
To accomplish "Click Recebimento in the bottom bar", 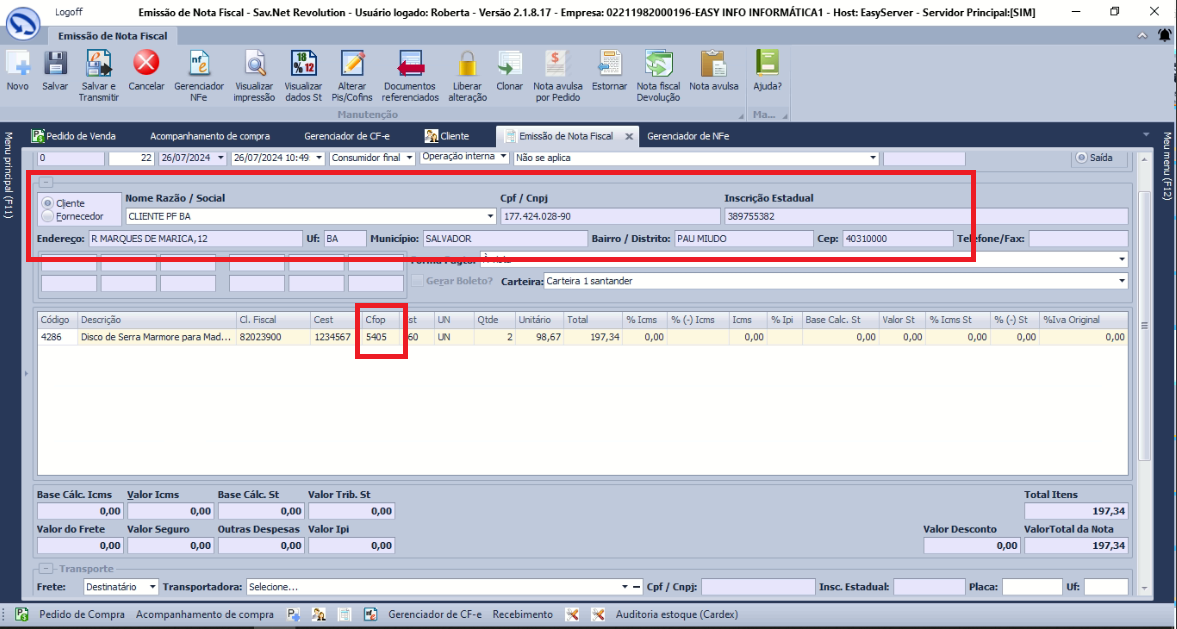I will click(522, 614).
